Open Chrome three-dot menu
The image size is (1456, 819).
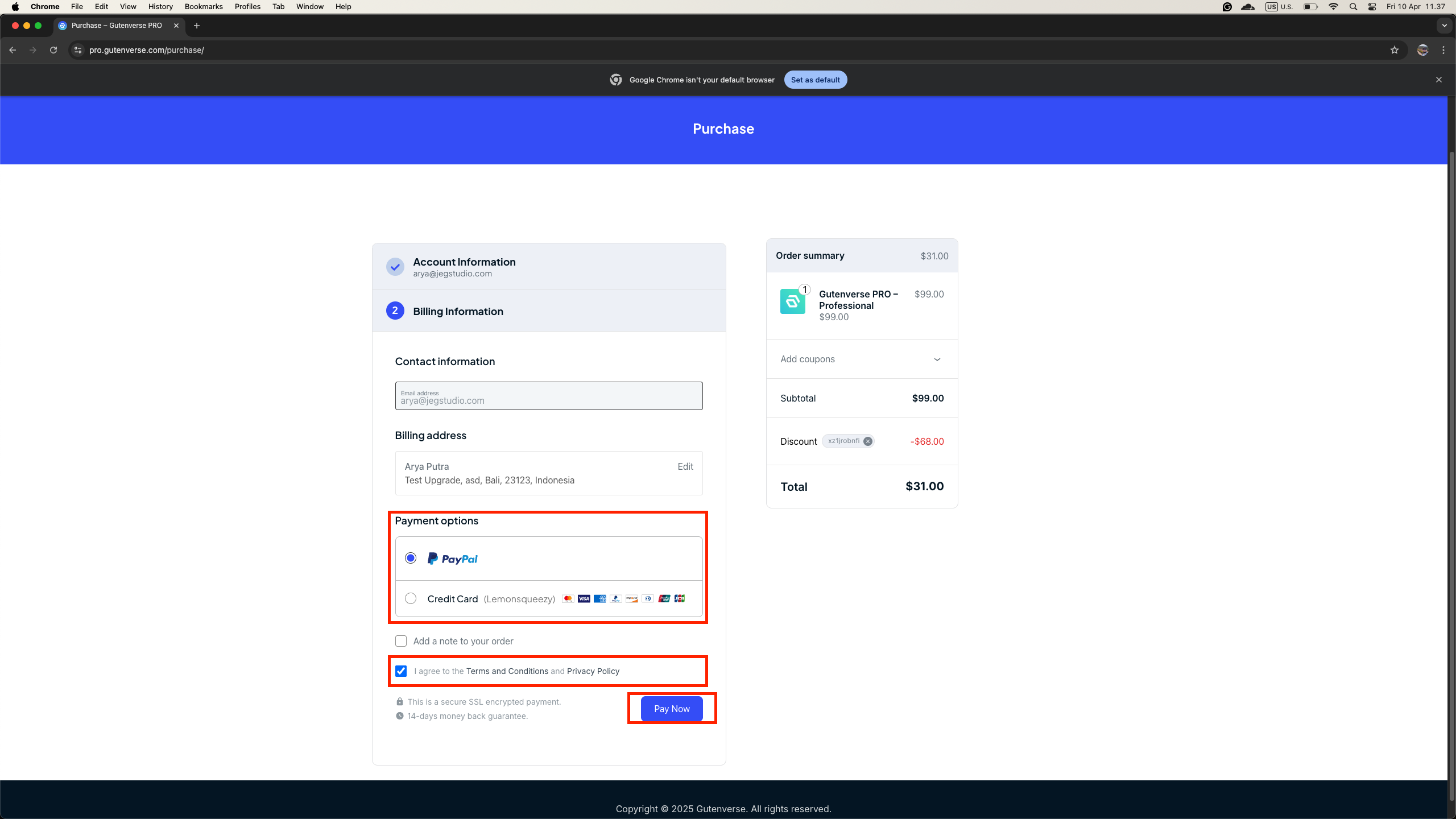1443,50
